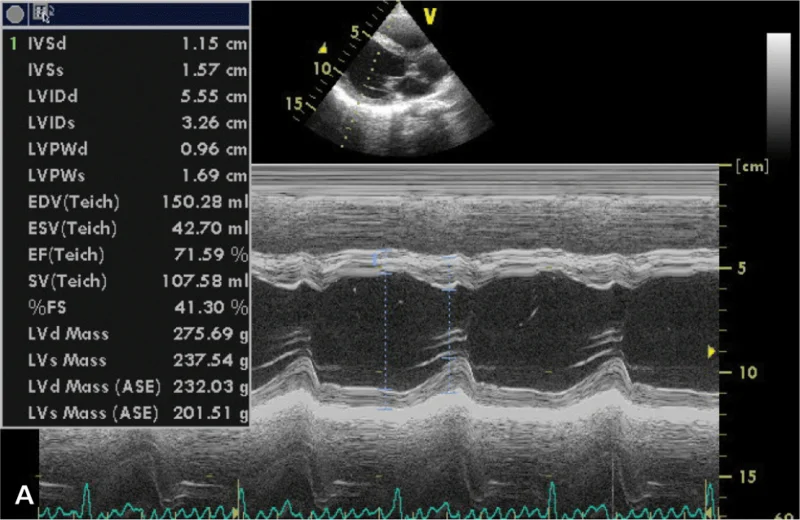Click the yellow V probe orientation marker

point(430,17)
